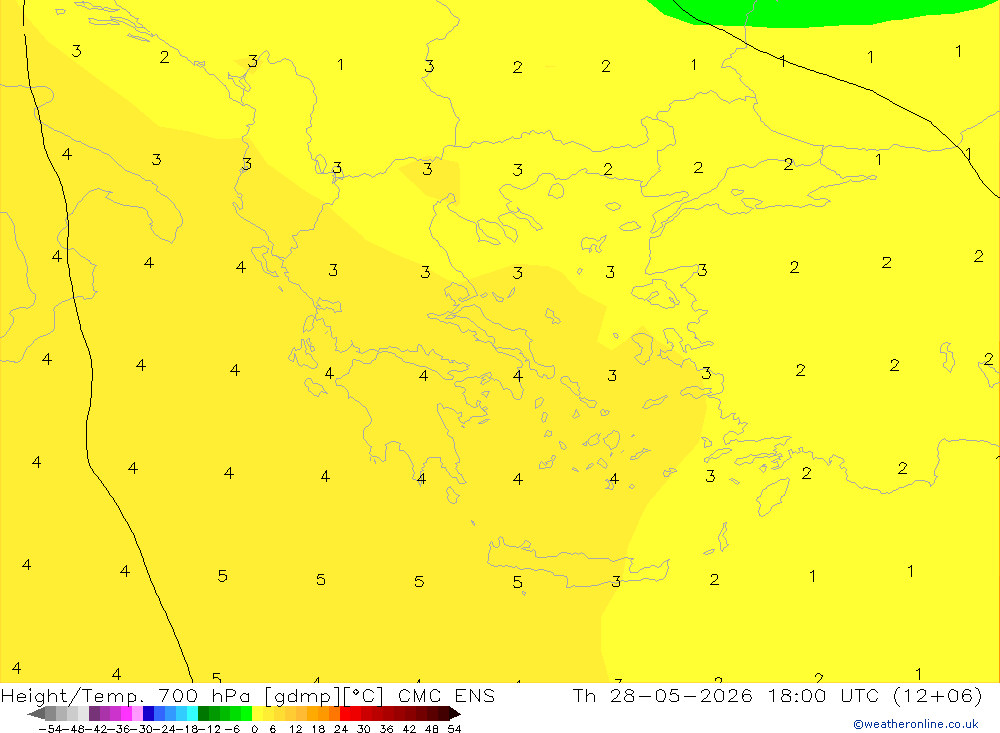Click the -30 label on the color scale
1000x733 pixels.
point(143,729)
